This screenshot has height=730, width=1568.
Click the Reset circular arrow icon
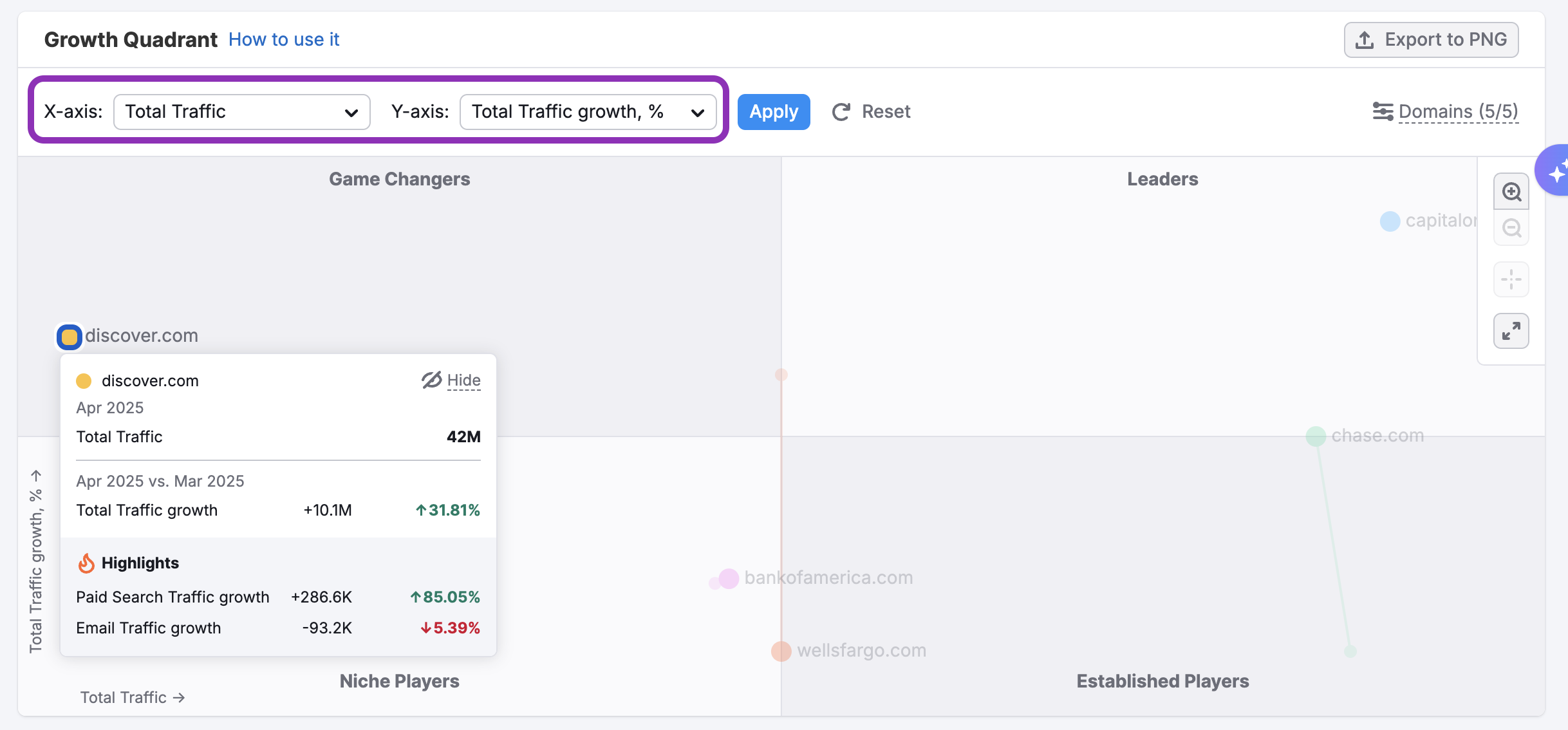(841, 112)
